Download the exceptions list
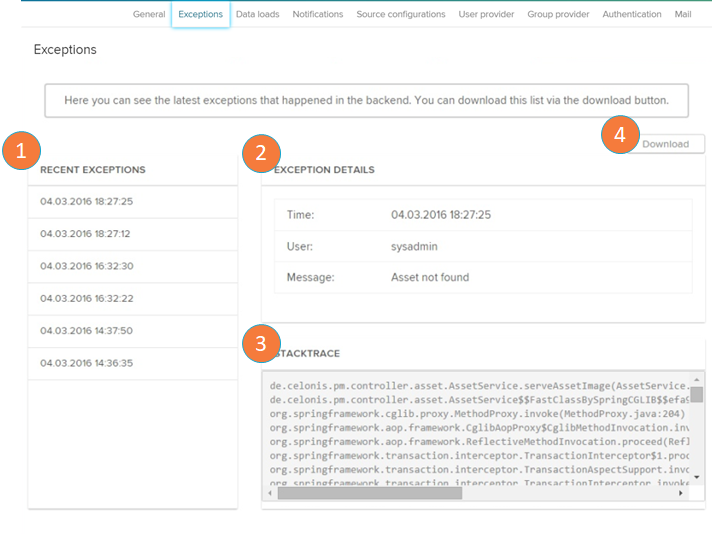The height and width of the screenshot is (534, 712). (665, 144)
